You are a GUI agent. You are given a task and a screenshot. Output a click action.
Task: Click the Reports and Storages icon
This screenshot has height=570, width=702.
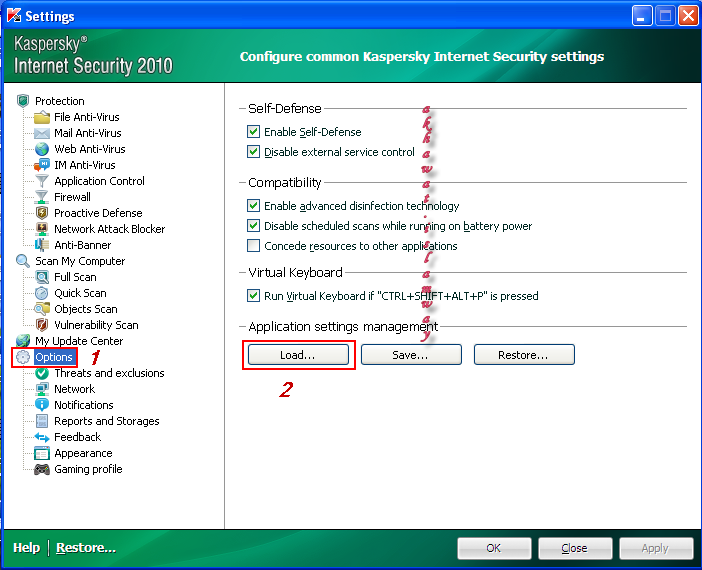[x=42, y=421]
